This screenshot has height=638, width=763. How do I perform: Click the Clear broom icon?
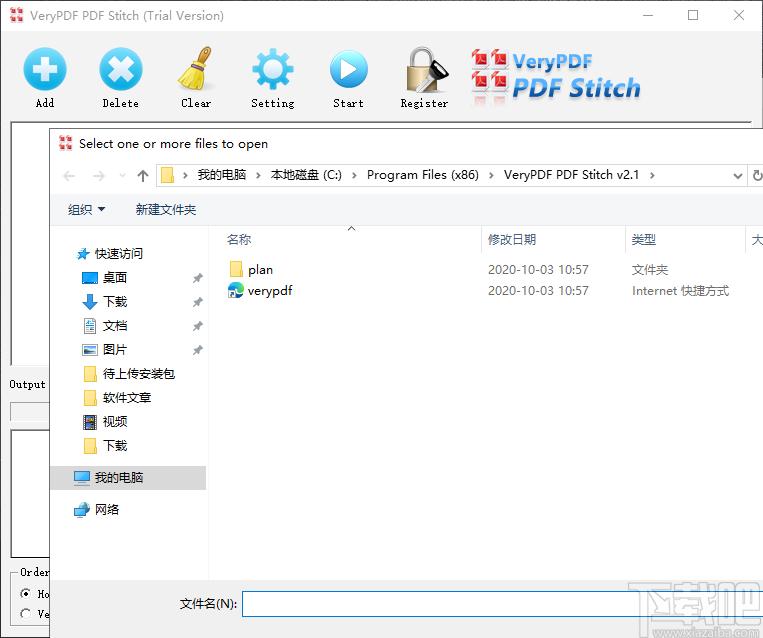196,69
